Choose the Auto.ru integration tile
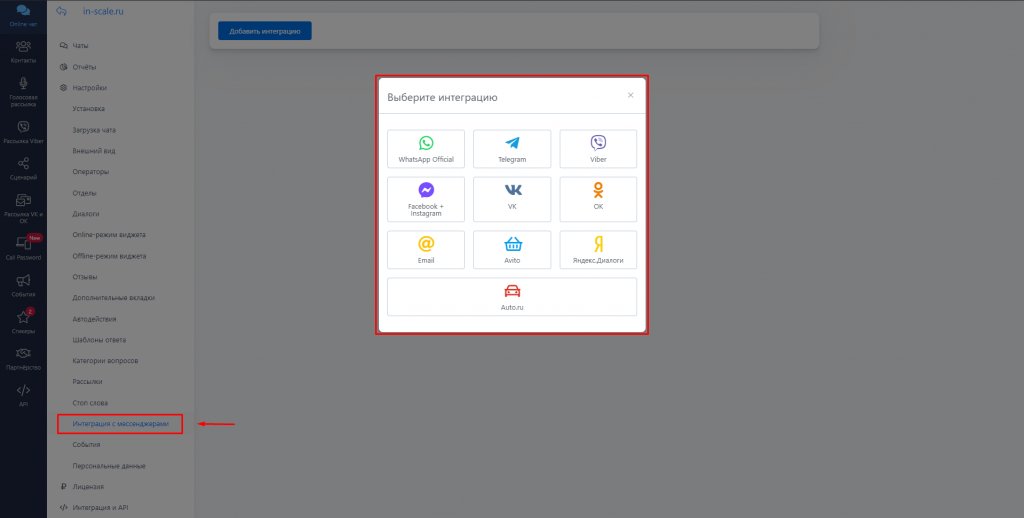 coord(512,297)
